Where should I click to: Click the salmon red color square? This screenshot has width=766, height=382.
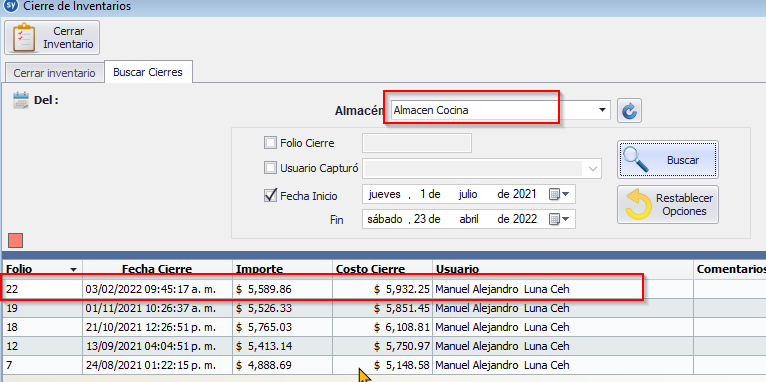(x=16, y=241)
